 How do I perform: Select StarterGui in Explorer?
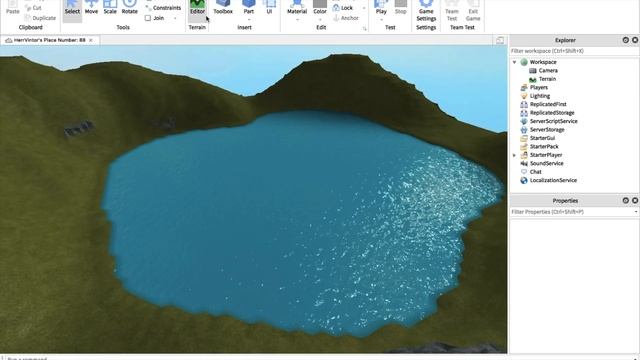[x=542, y=138]
